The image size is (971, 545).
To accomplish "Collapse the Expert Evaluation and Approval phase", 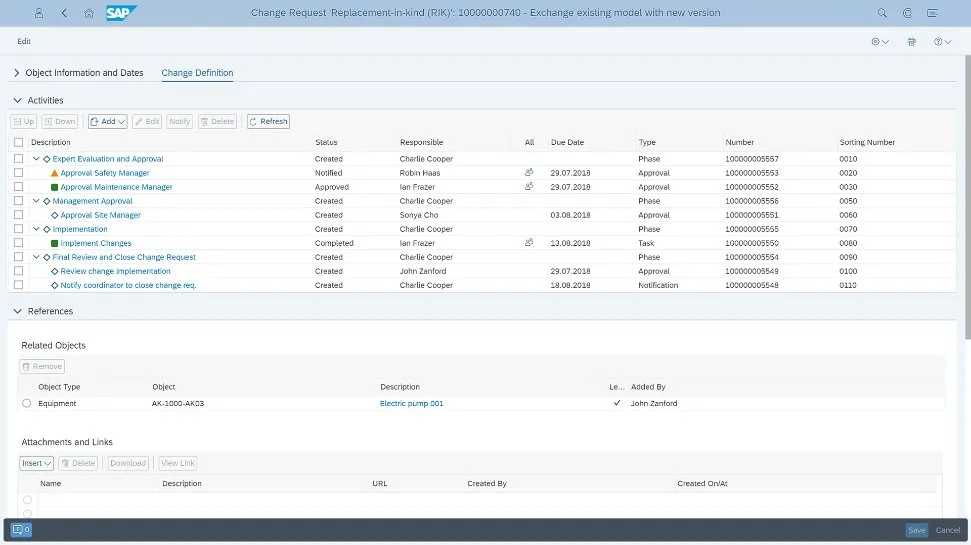I will 36,159.
